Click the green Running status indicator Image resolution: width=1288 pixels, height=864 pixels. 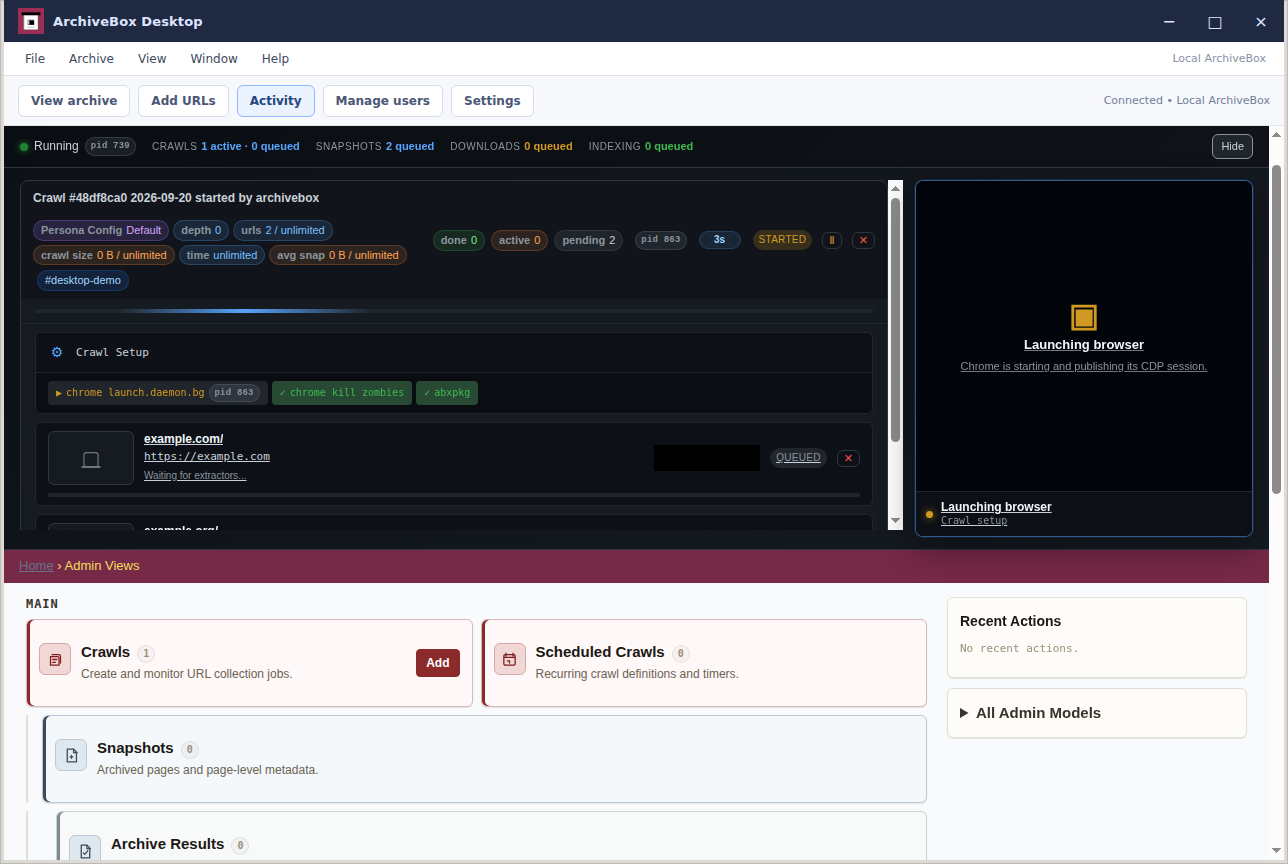(x=24, y=147)
